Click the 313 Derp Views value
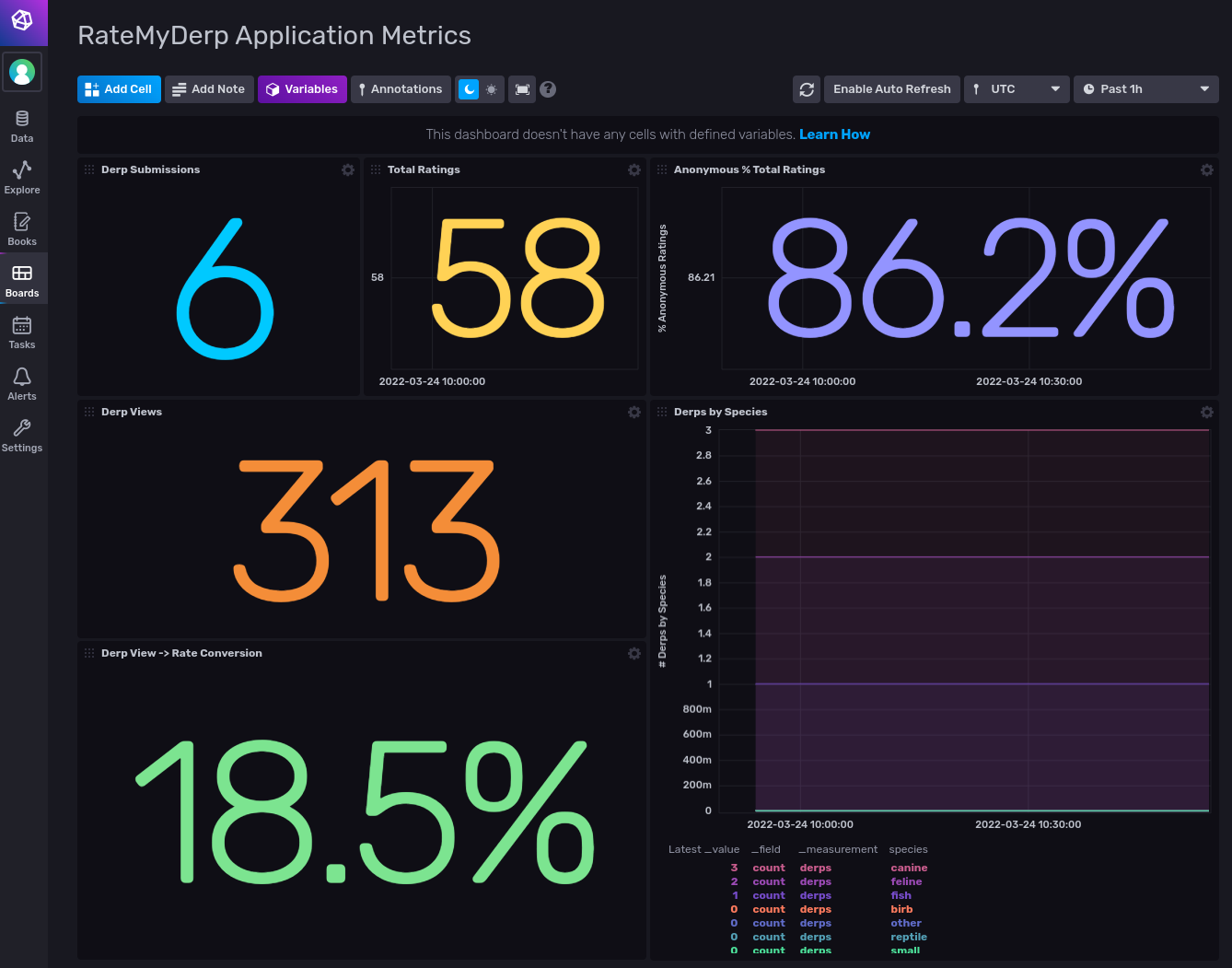Viewport: 1232px width, 968px height. tap(366, 531)
